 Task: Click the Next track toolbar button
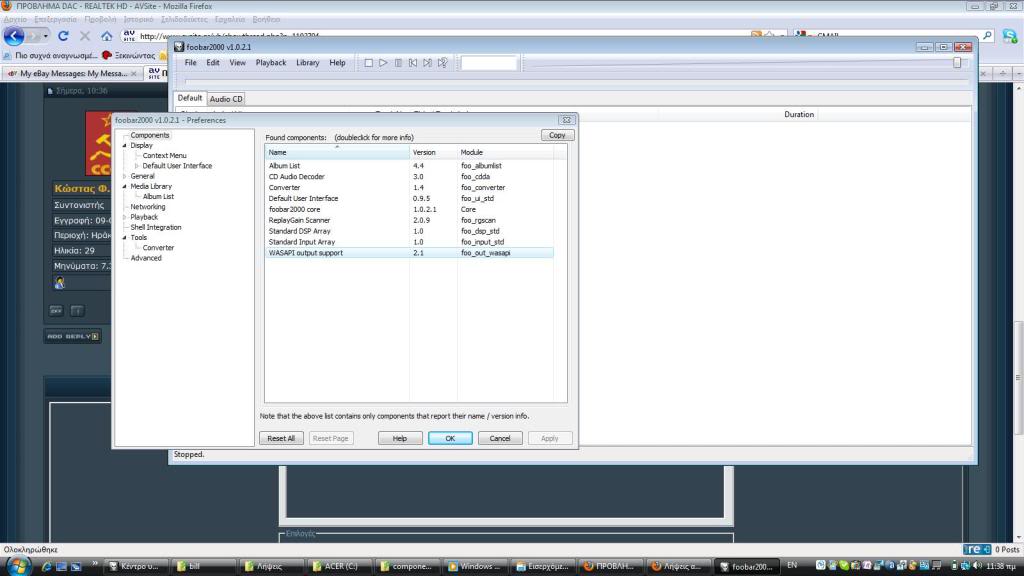[x=427, y=63]
